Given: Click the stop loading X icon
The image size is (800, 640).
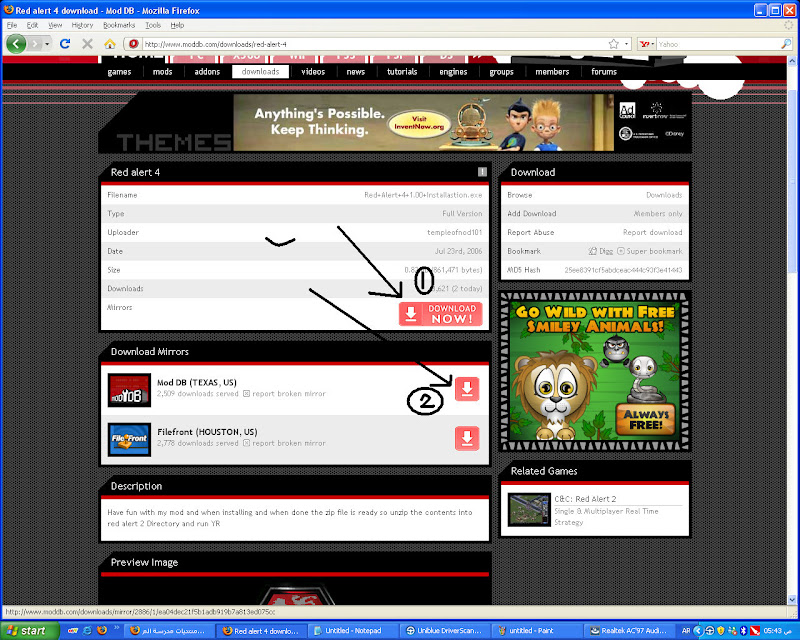Looking at the screenshot, I should 87,44.
